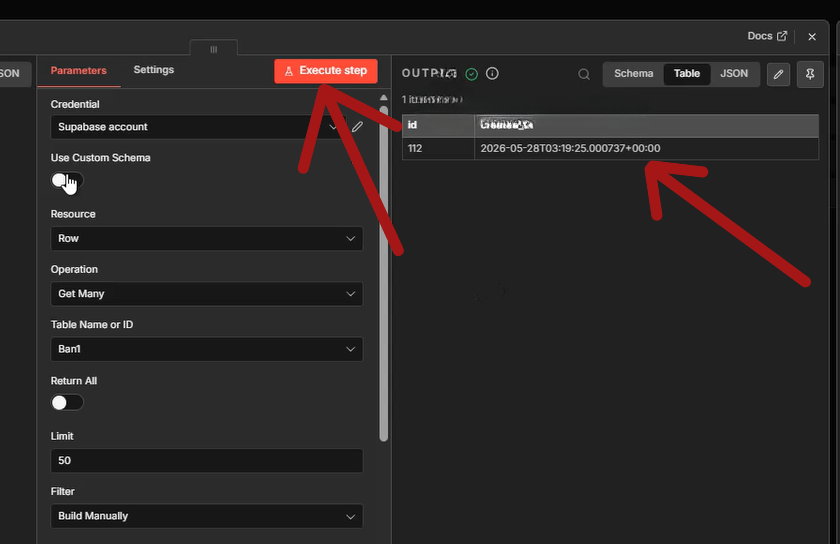Image resolution: width=840 pixels, height=544 pixels.
Task: Switch to the Parameters tab
Action: pyautogui.click(x=78, y=70)
